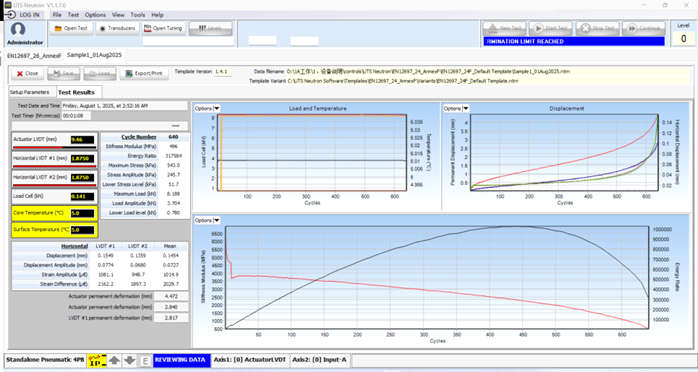Click the Horizontal LVDT #1 readout
698x372 pixels.
[x=83, y=158]
